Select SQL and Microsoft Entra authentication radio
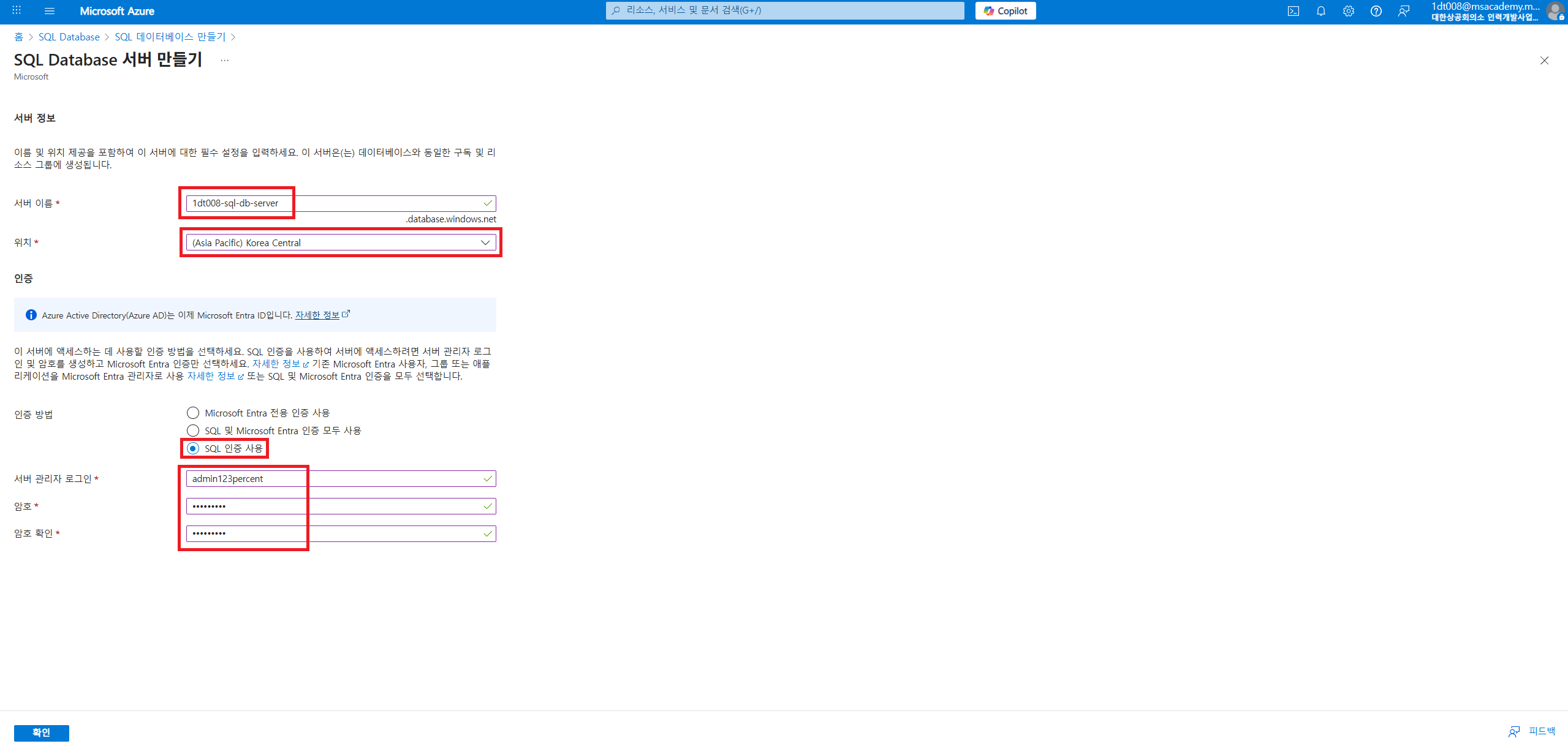Screen dimensions: 1568x749 pos(193,431)
